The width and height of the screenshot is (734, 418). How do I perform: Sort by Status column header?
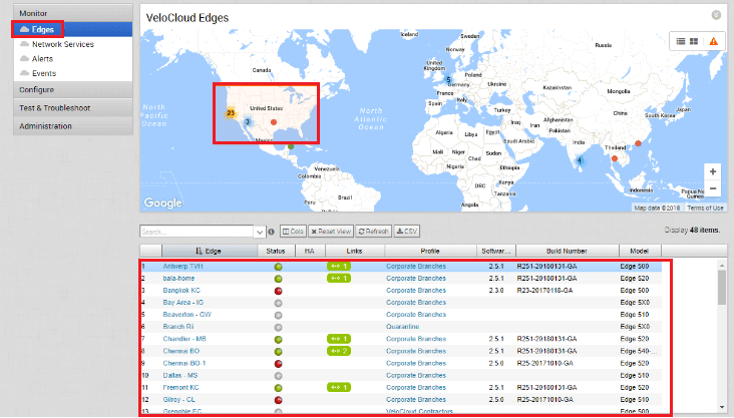point(276,251)
